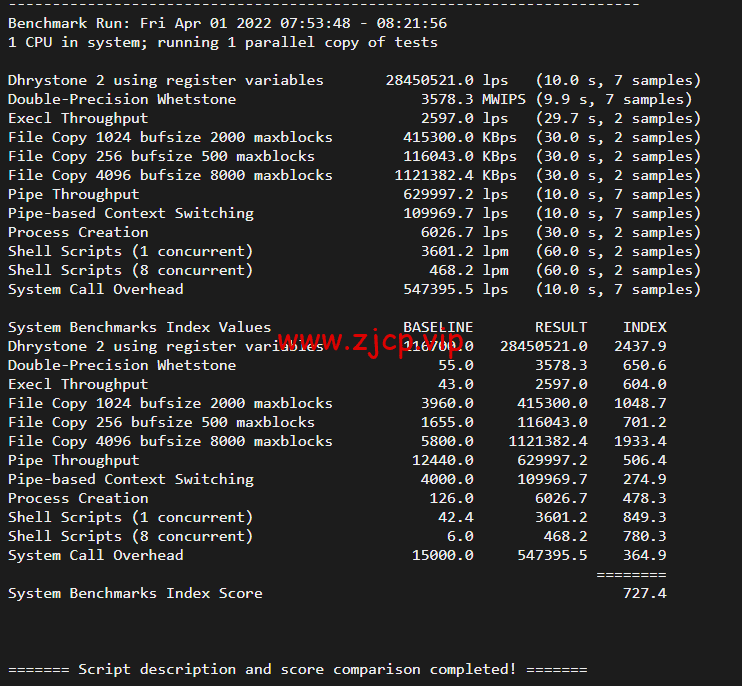Click '(29.7 s, 2 samples)' timing text
The width and height of the screenshot is (742, 686).
tap(618, 118)
